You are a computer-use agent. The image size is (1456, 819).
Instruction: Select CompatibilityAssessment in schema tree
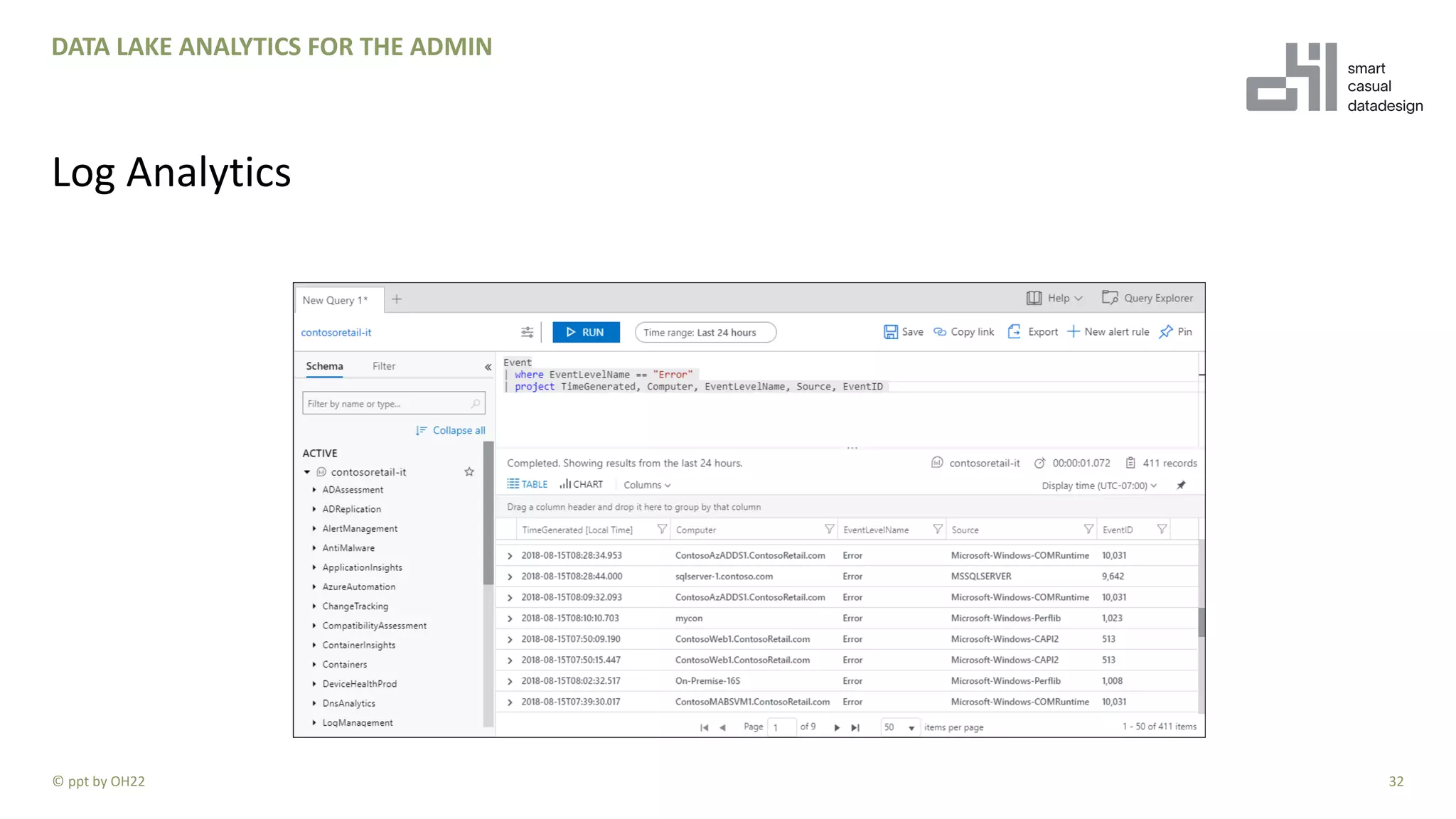(374, 626)
